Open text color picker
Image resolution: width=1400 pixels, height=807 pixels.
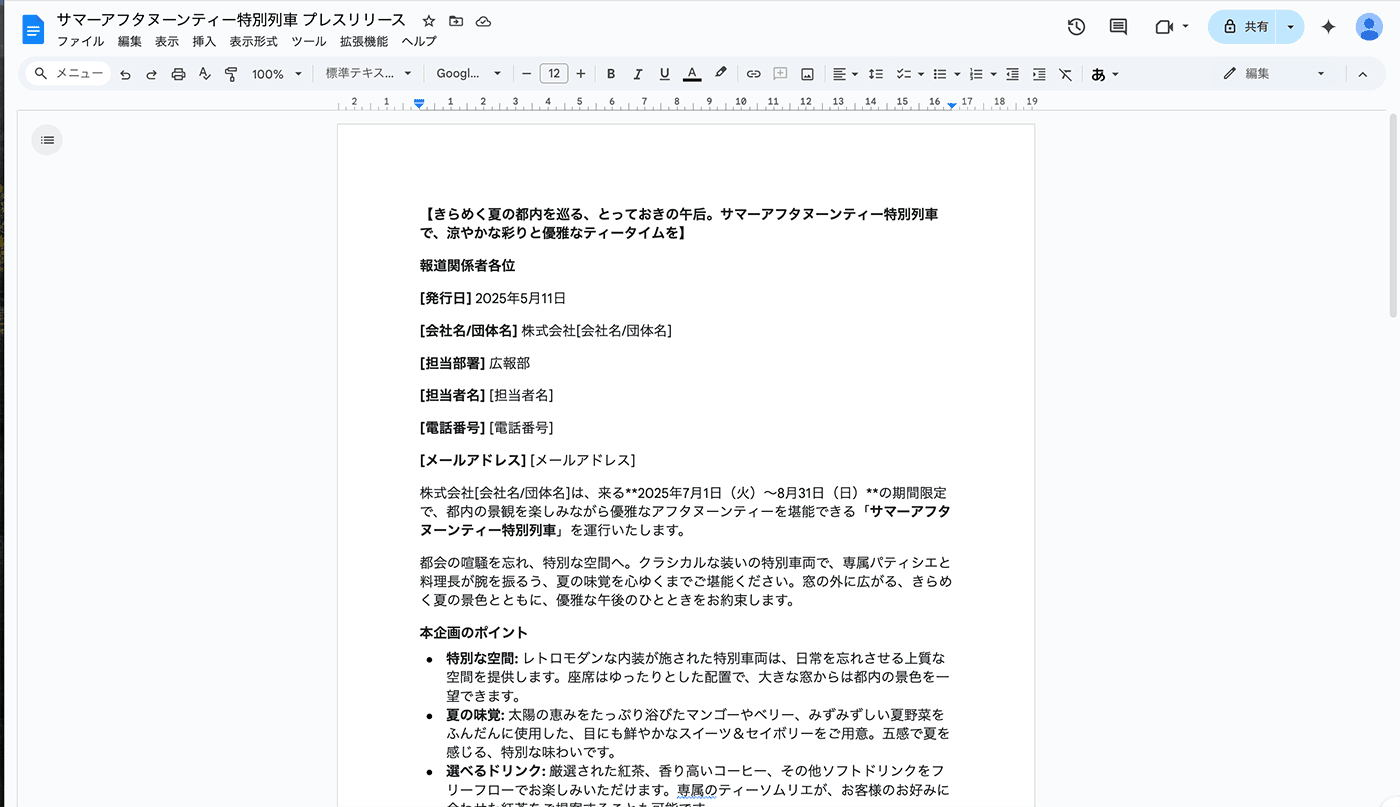click(692, 74)
